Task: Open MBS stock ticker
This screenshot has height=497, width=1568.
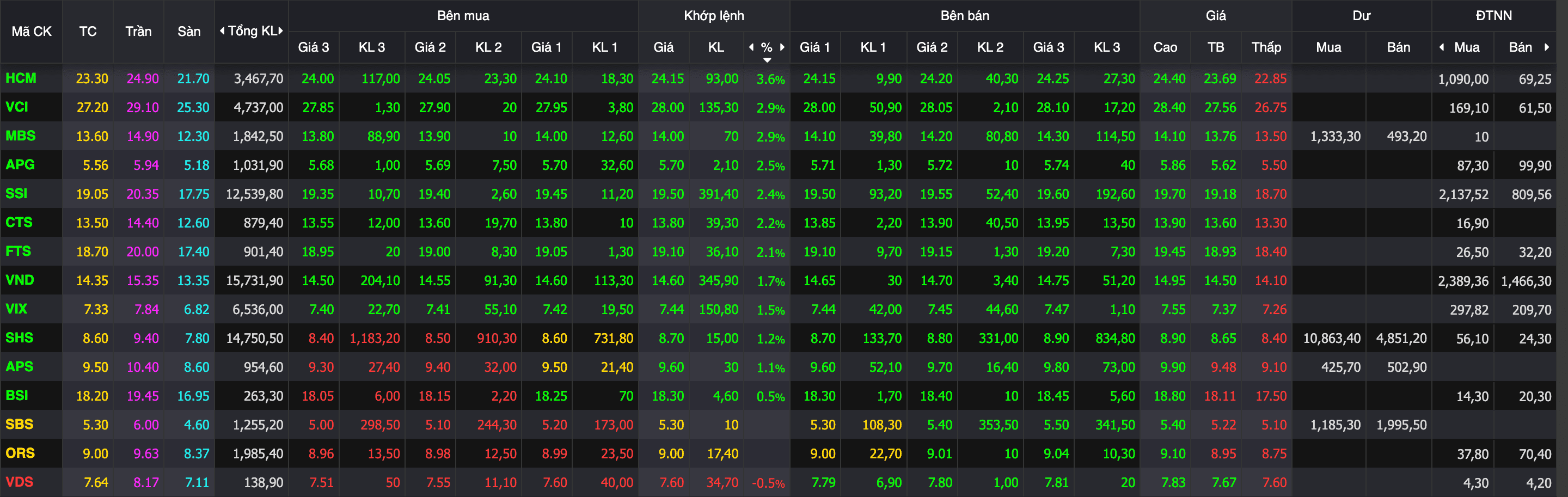Action: coord(21,136)
